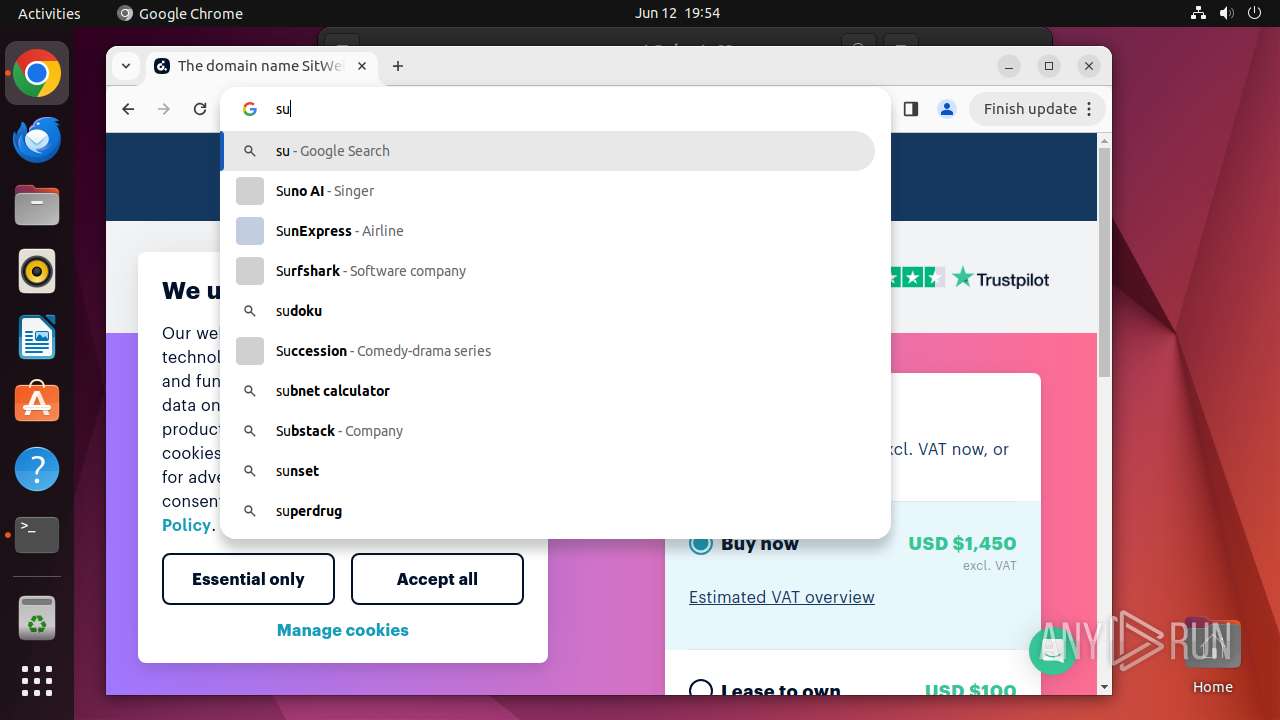Click the Essential only cookies button

click(248, 579)
